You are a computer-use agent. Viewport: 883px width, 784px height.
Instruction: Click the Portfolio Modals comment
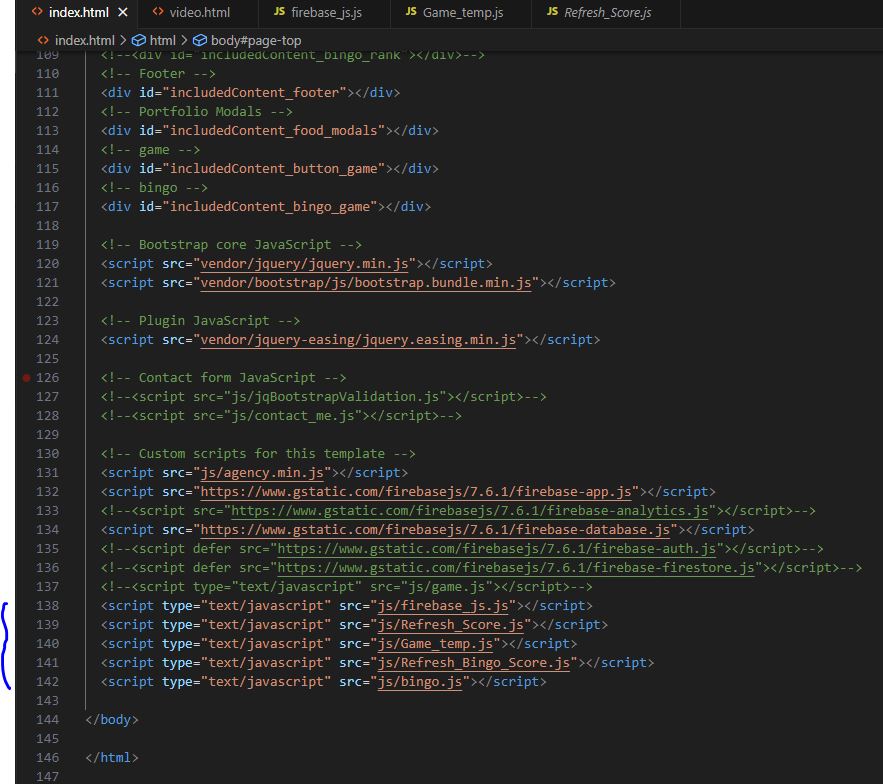click(x=197, y=112)
